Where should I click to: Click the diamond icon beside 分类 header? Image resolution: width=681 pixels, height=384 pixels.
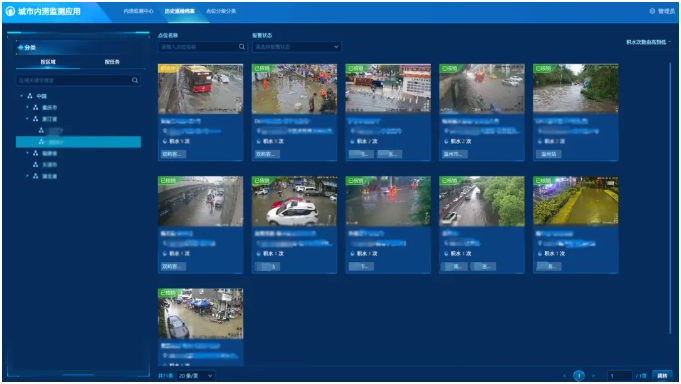pos(20,47)
